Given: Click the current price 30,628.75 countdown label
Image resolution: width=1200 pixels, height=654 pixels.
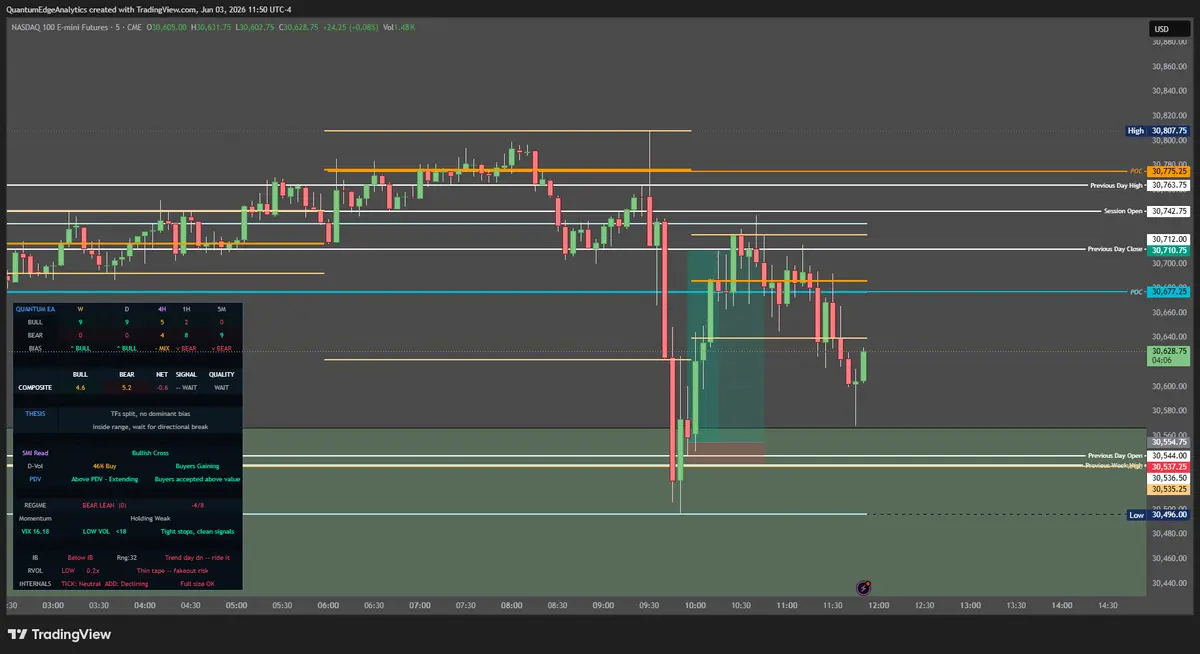Looking at the screenshot, I should coord(1168,357).
